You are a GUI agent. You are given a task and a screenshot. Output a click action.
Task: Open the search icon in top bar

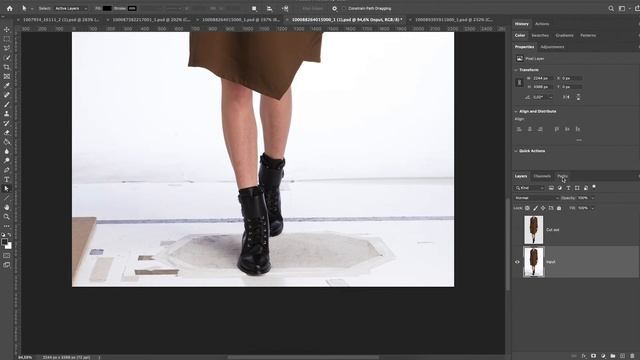tap(611, 8)
